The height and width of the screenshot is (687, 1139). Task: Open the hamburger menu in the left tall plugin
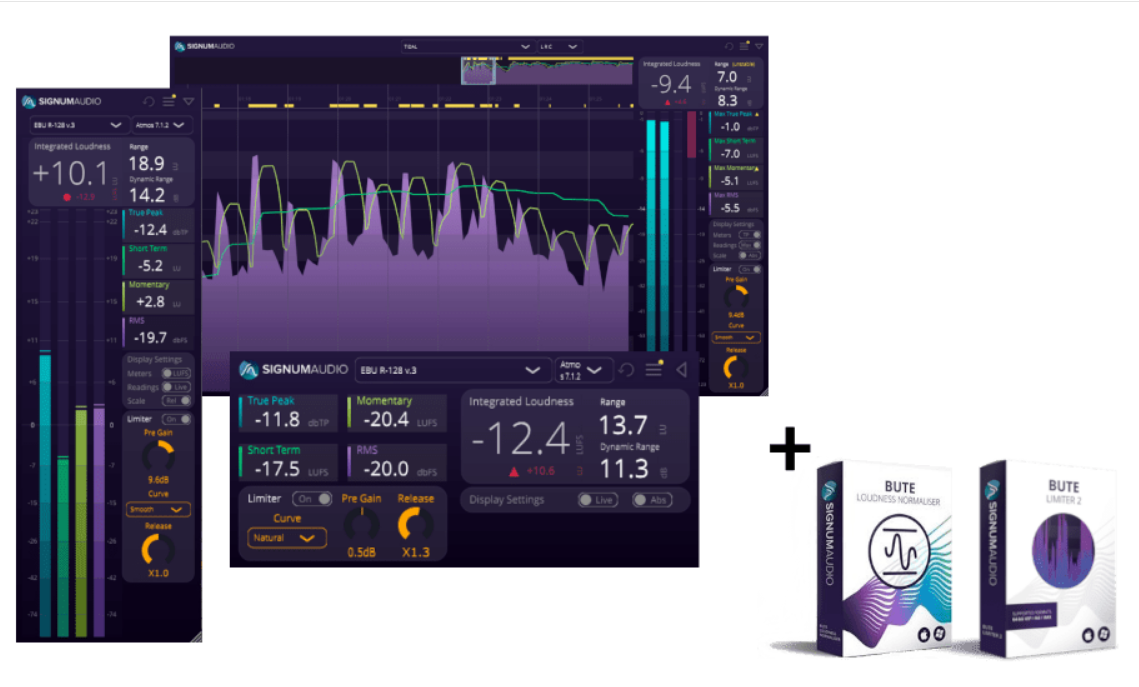169,102
